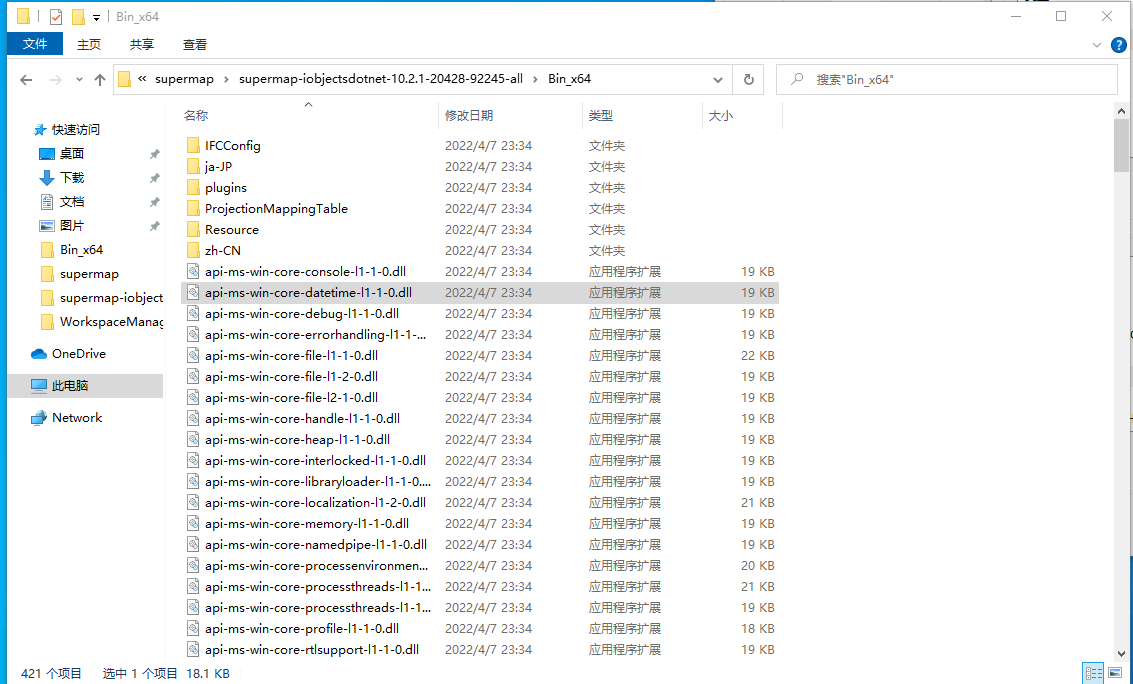Select api-ms-win-core-interlocked-l1-1-0.dll file icon

[x=192, y=459]
